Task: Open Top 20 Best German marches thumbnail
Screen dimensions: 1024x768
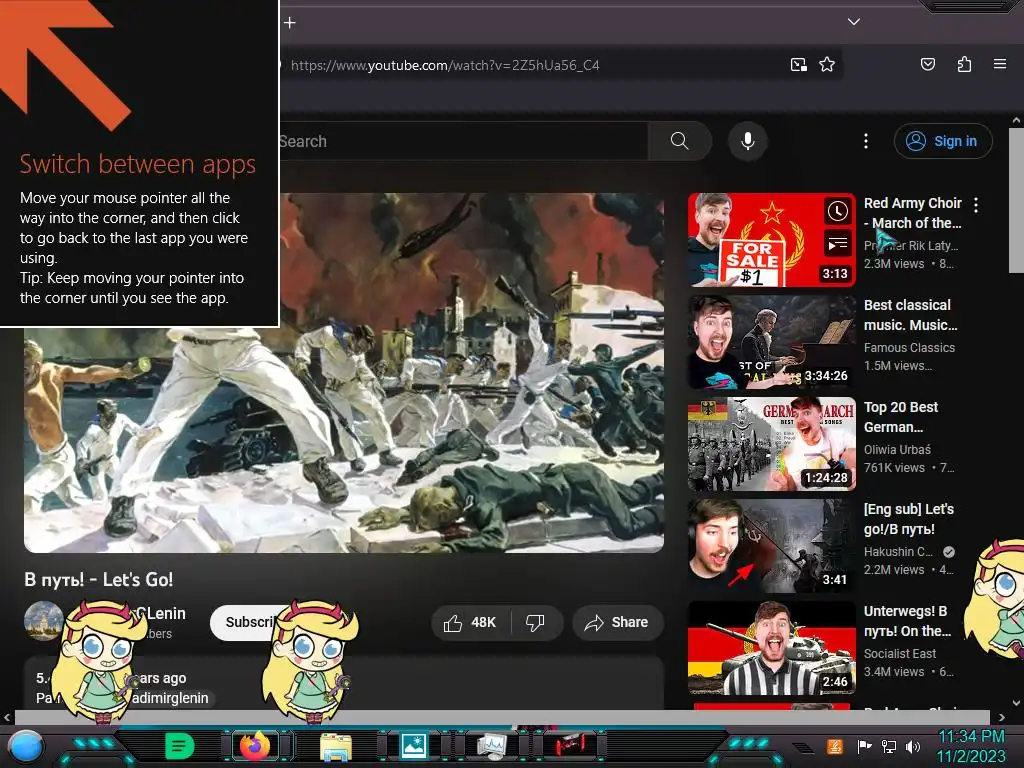Action: (771, 444)
